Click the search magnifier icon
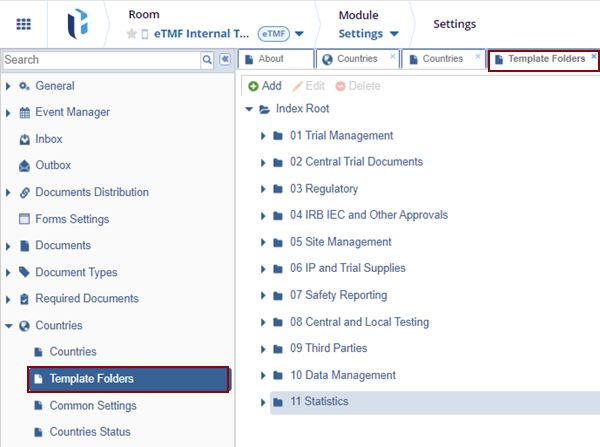 pos(208,60)
